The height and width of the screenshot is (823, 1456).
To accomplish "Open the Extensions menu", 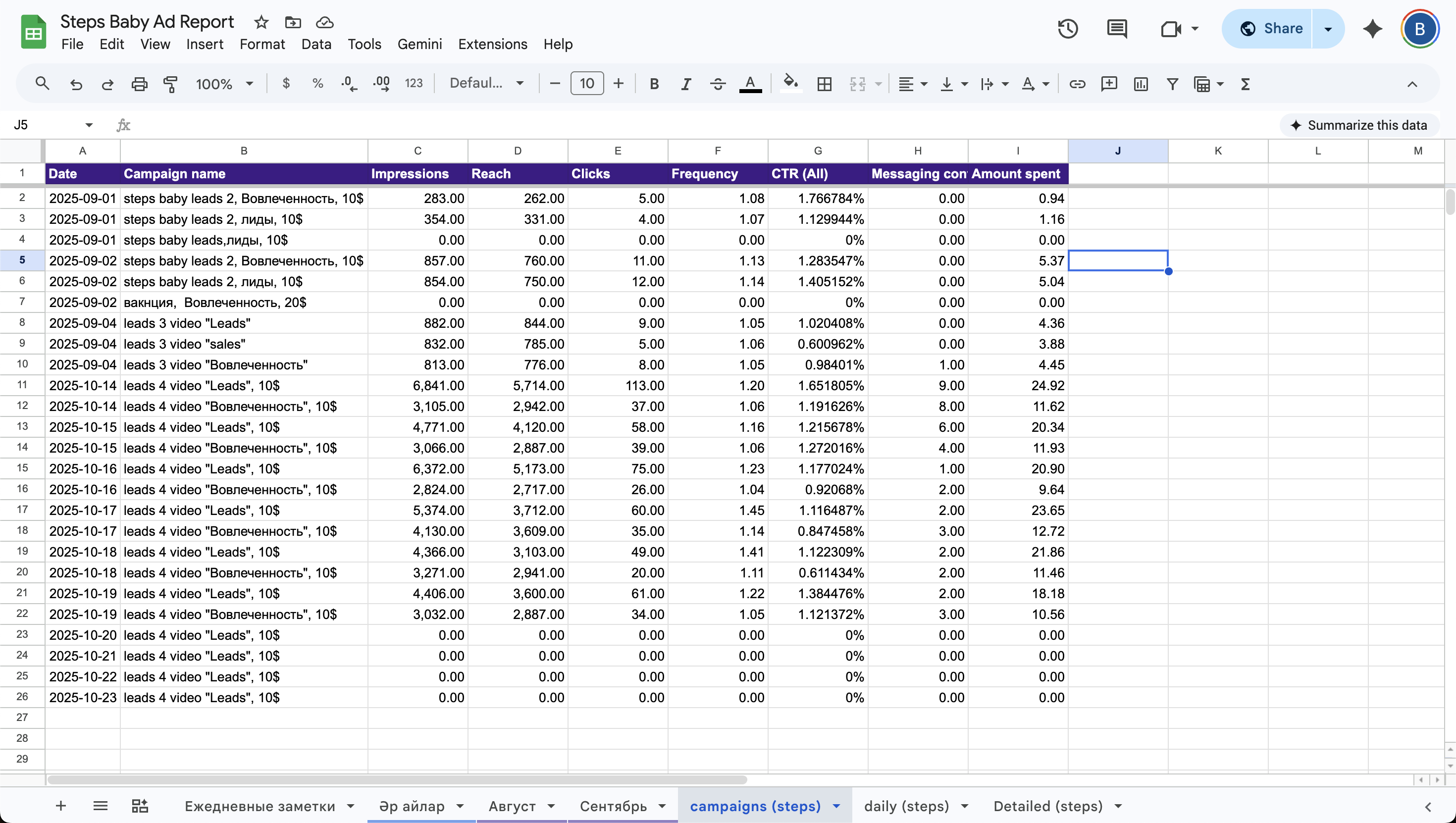I will [492, 44].
